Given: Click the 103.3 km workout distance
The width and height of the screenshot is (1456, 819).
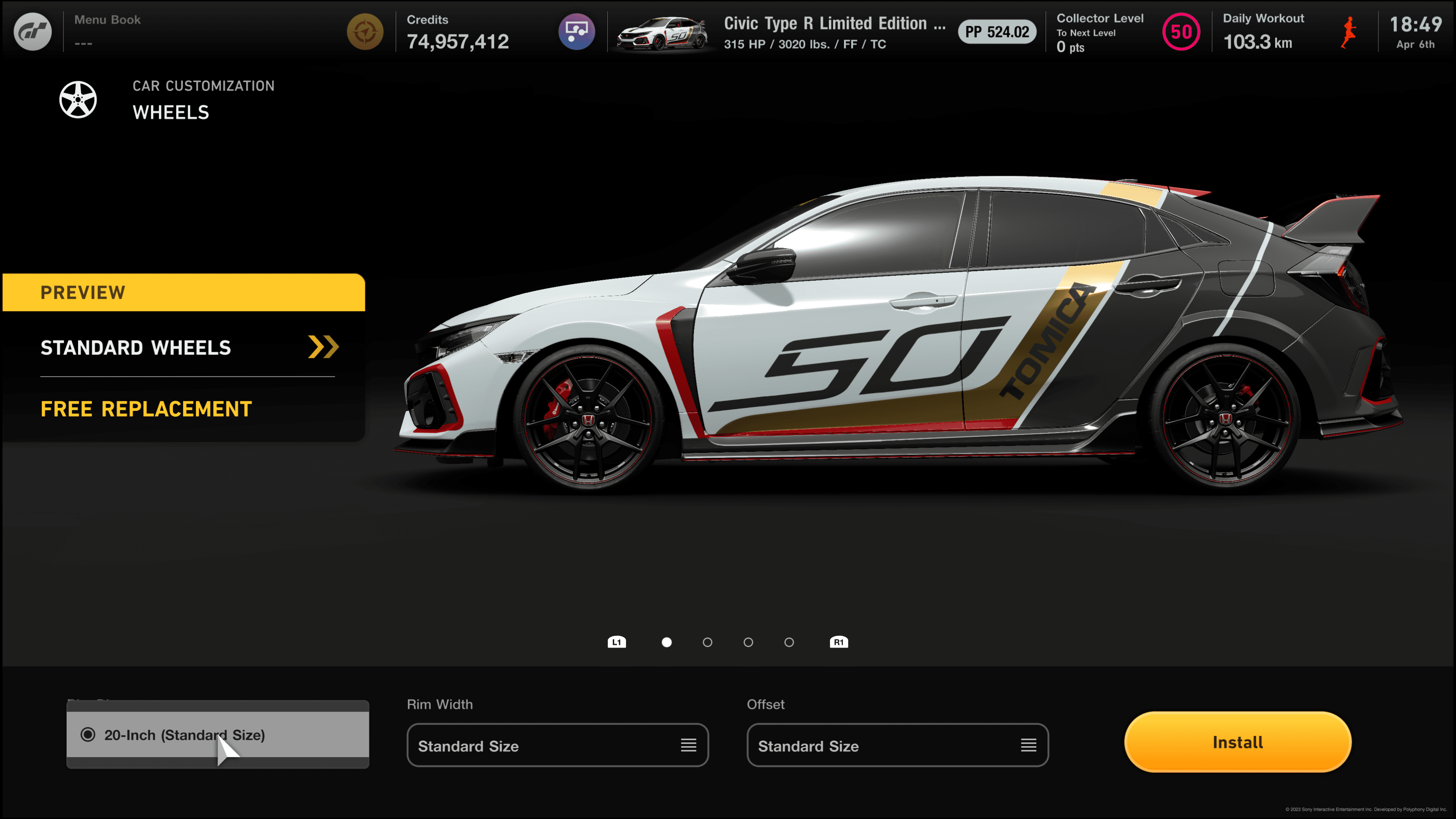Looking at the screenshot, I should point(1258,42).
